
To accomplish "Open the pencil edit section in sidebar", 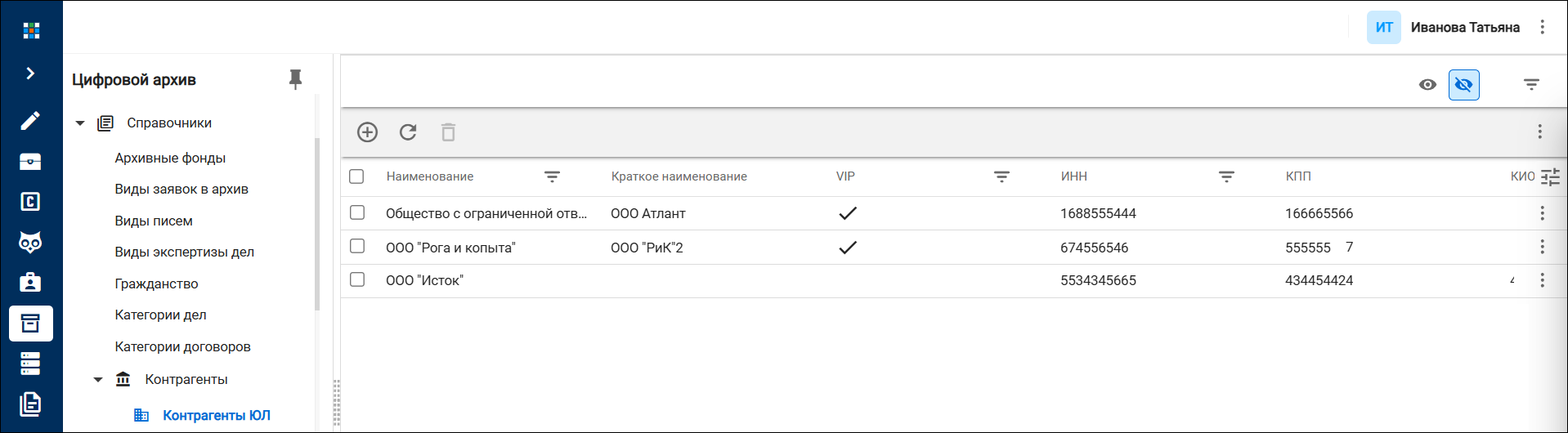I will click(30, 121).
